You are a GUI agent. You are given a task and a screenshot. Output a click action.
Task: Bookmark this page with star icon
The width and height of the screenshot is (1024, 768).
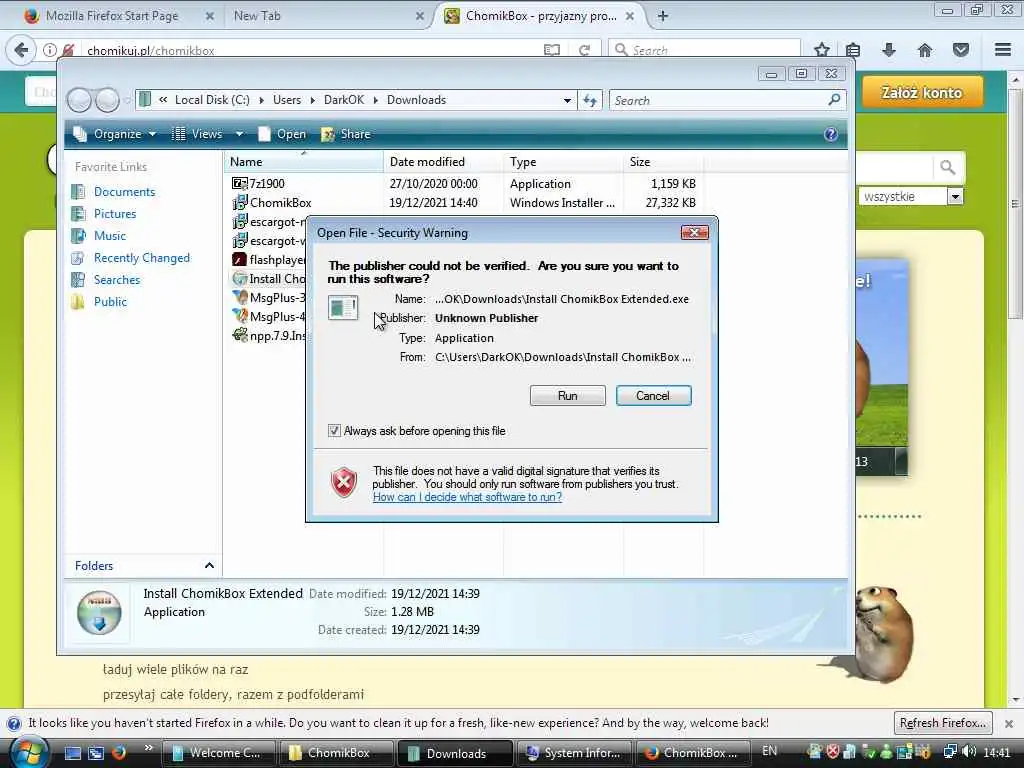point(822,50)
